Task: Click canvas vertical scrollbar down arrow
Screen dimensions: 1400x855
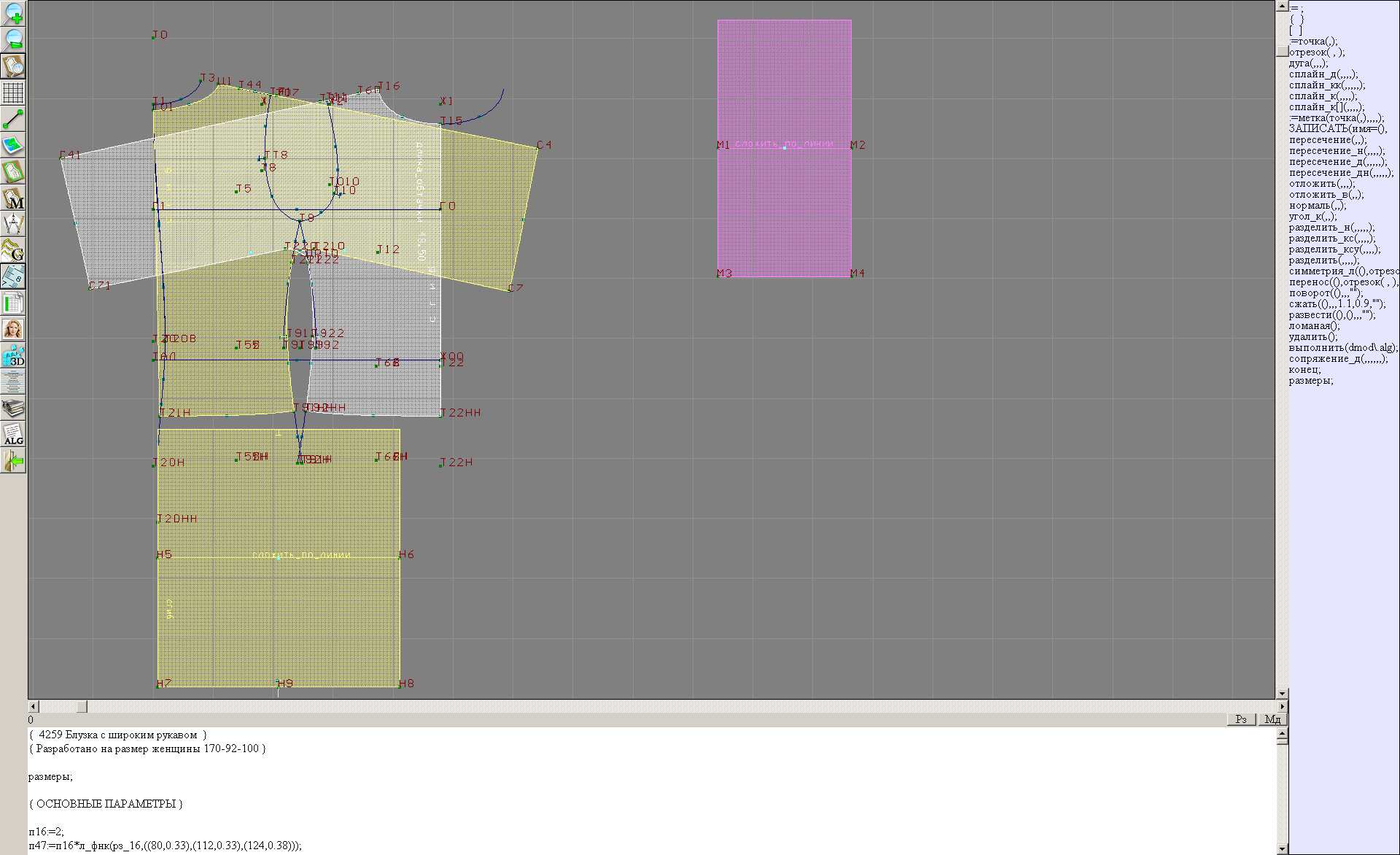Action: pos(1282,693)
